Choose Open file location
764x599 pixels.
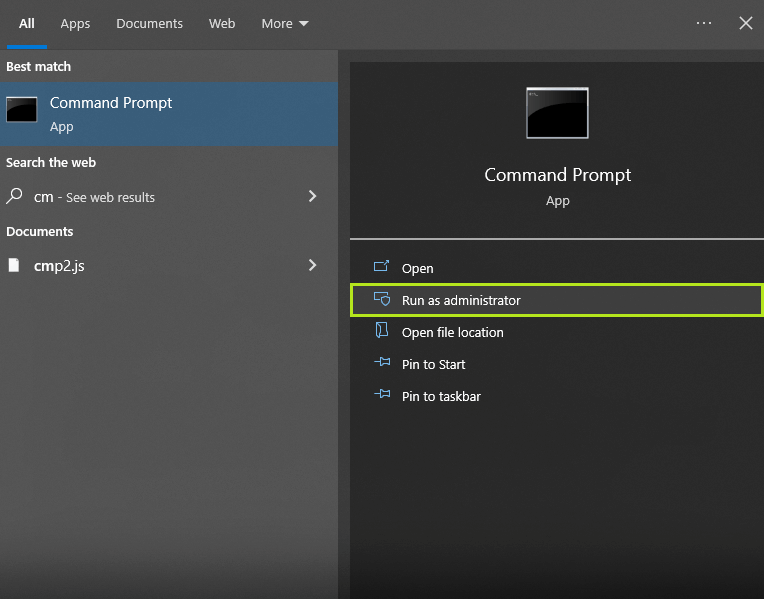557,332
